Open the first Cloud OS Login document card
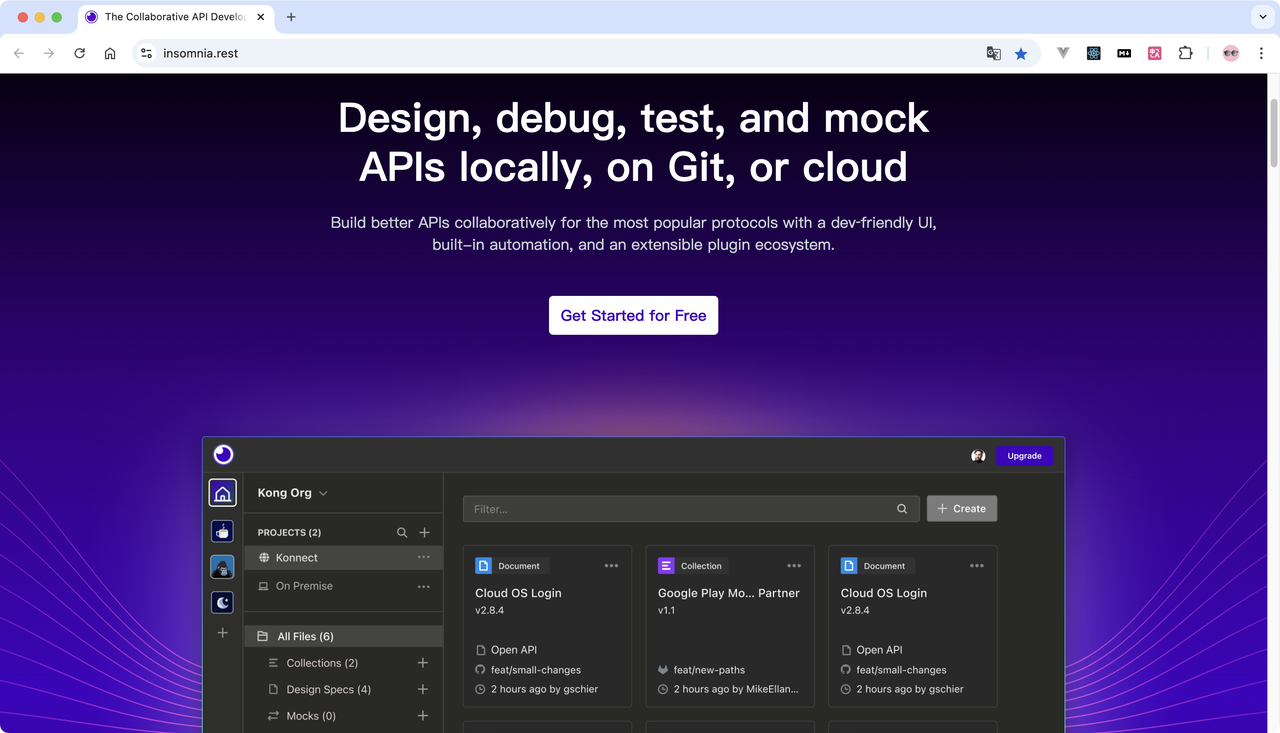The height and width of the screenshot is (733, 1280). click(x=547, y=626)
